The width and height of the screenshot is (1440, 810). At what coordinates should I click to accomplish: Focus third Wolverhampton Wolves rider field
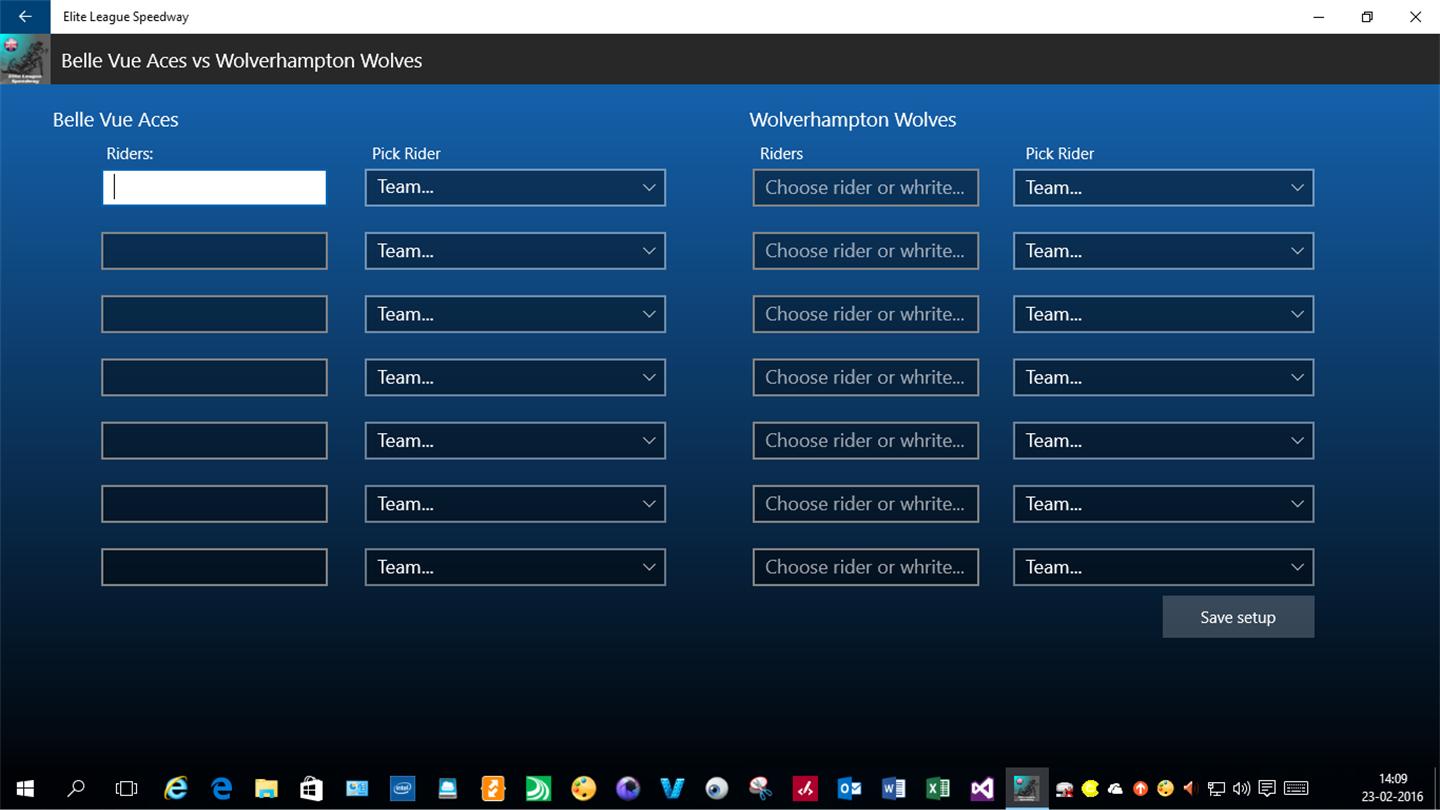(866, 314)
